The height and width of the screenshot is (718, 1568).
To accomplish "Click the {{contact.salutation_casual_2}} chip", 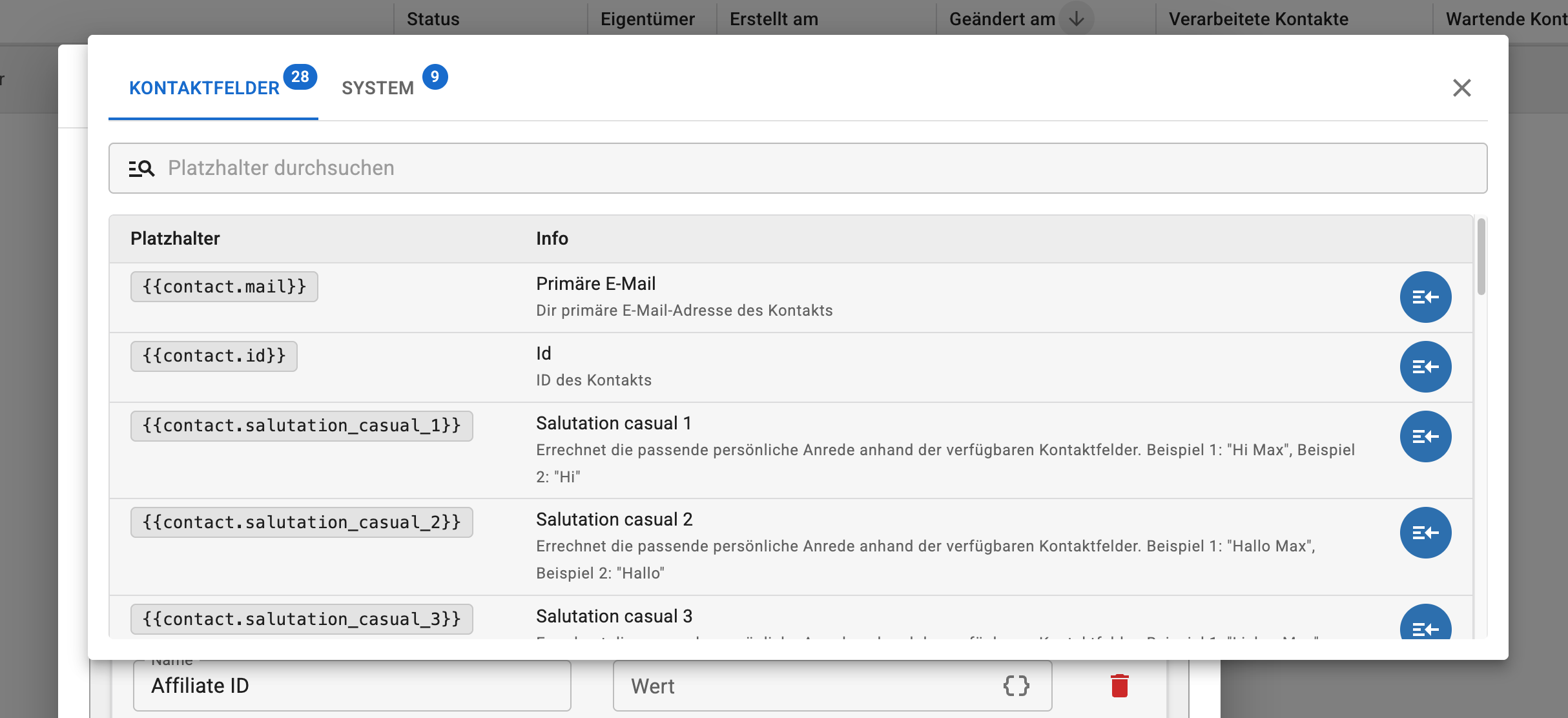I will (302, 522).
